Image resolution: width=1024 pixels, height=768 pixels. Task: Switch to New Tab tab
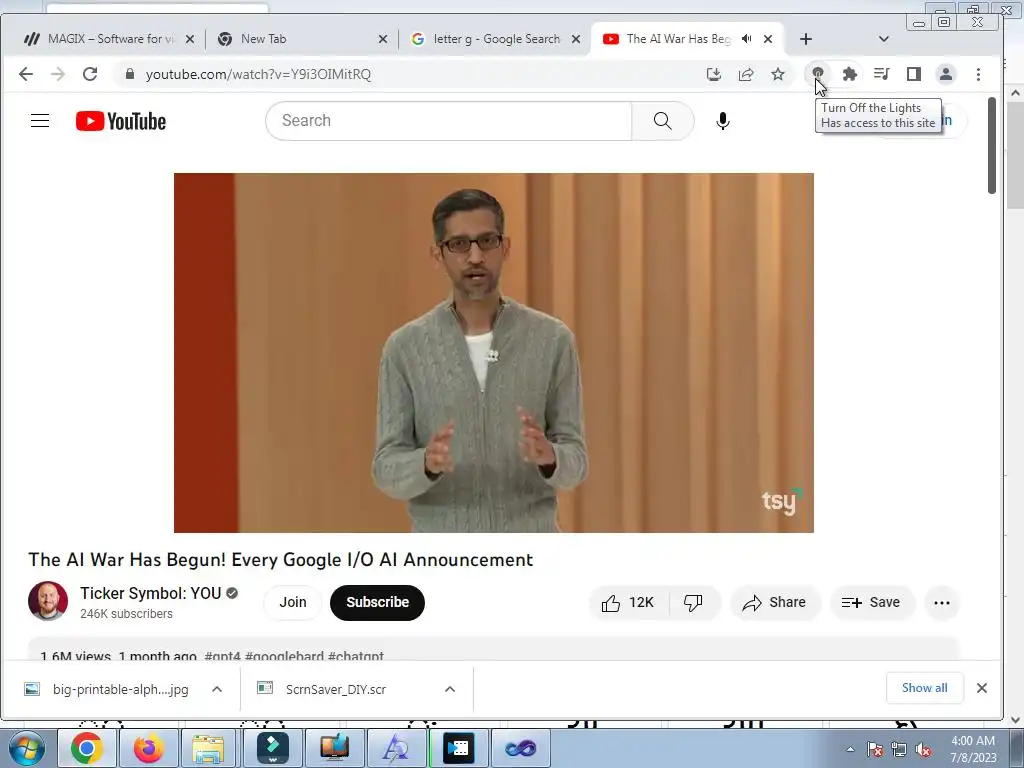click(298, 39)
